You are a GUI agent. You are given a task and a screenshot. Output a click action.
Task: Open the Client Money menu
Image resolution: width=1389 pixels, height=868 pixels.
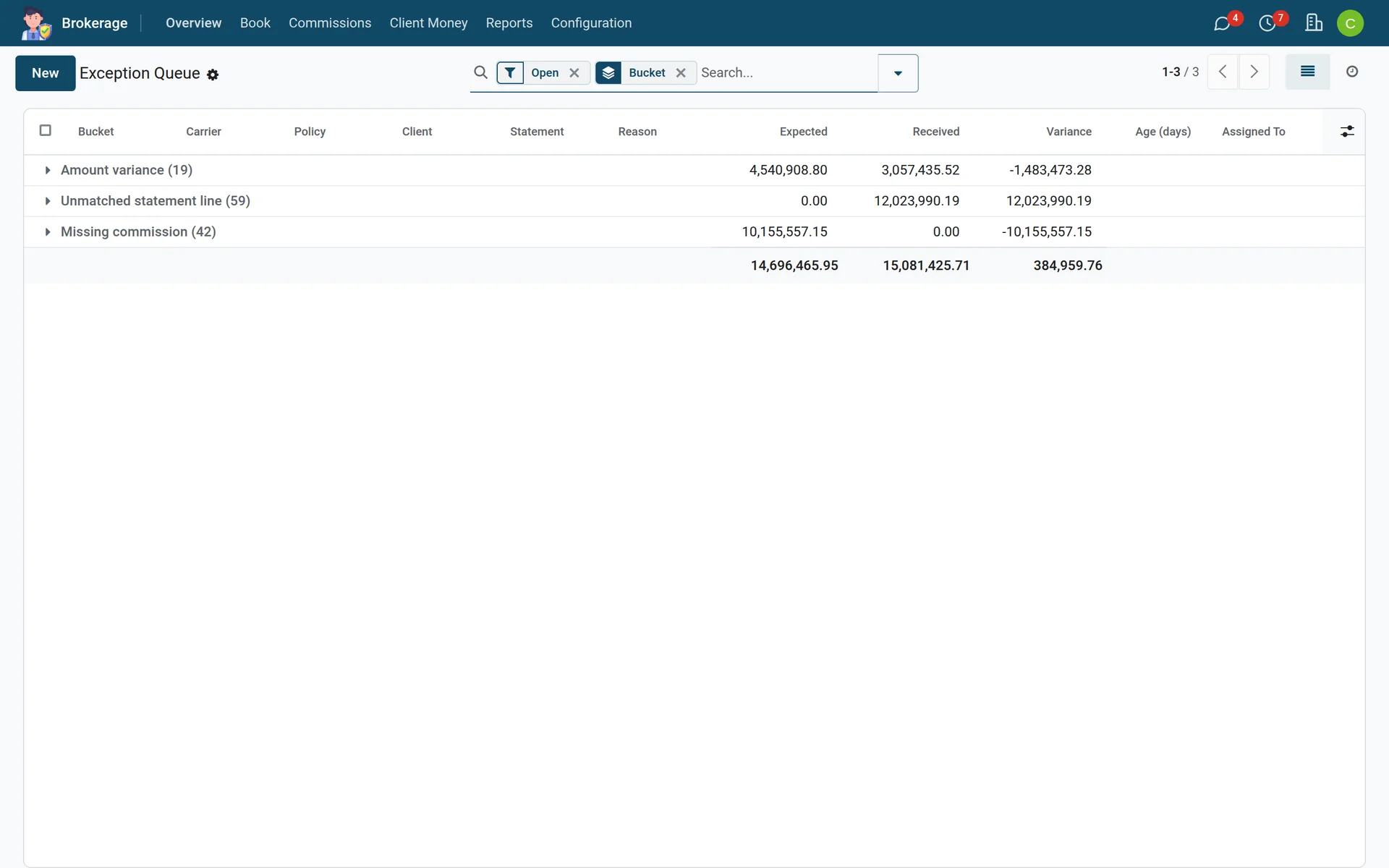point(428,23)
